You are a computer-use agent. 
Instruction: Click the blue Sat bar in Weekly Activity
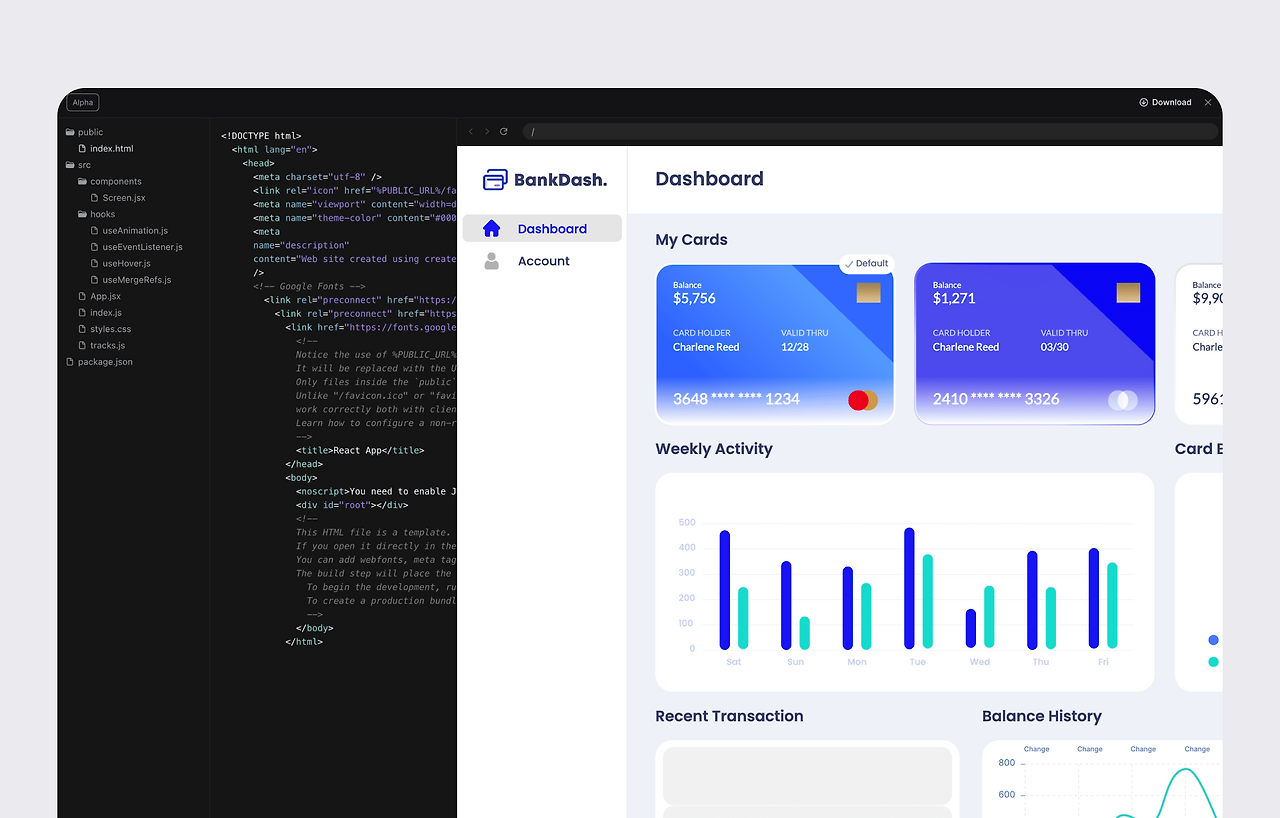[x=725, y=590]
